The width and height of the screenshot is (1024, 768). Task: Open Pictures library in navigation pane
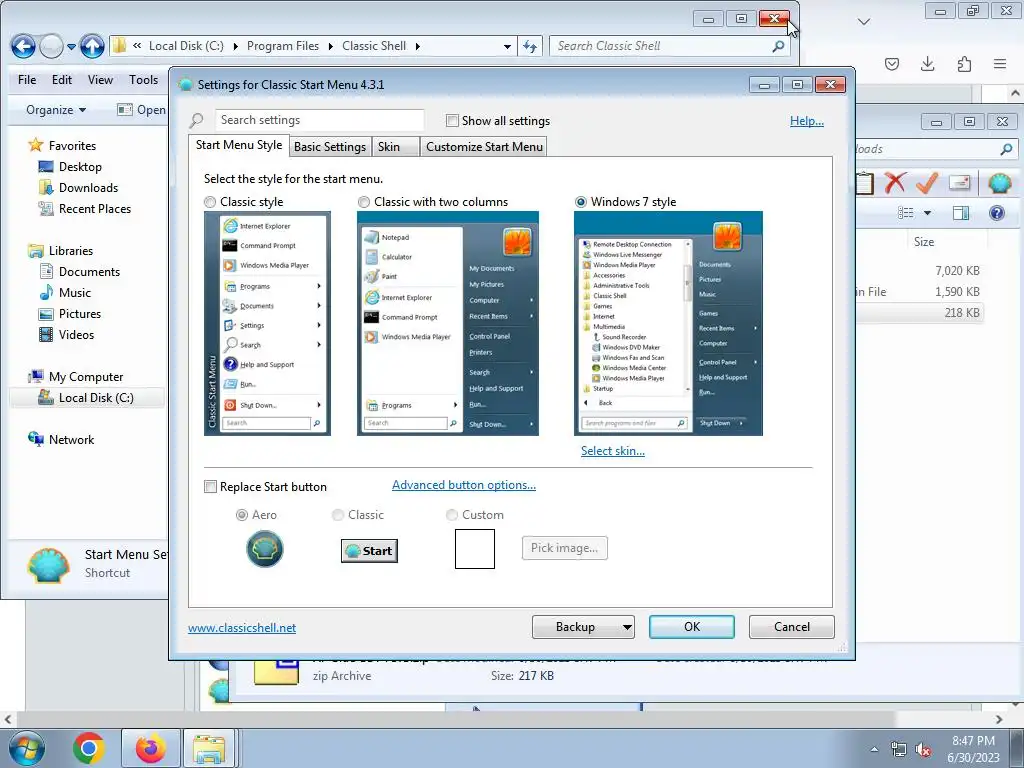tap(80, 313)
